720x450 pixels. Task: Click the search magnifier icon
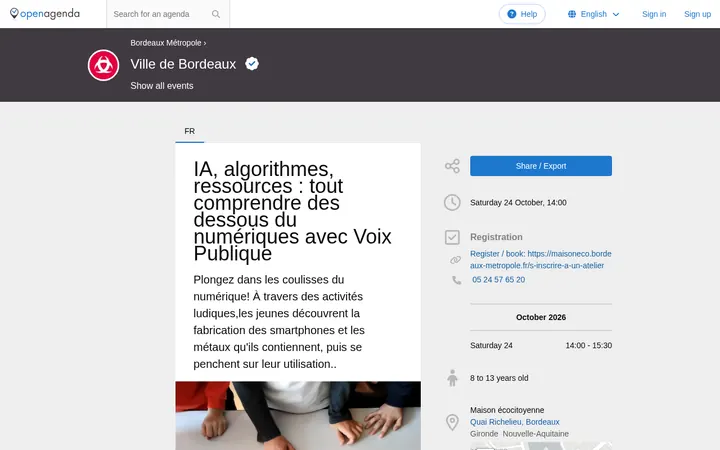tap(216, 14)
